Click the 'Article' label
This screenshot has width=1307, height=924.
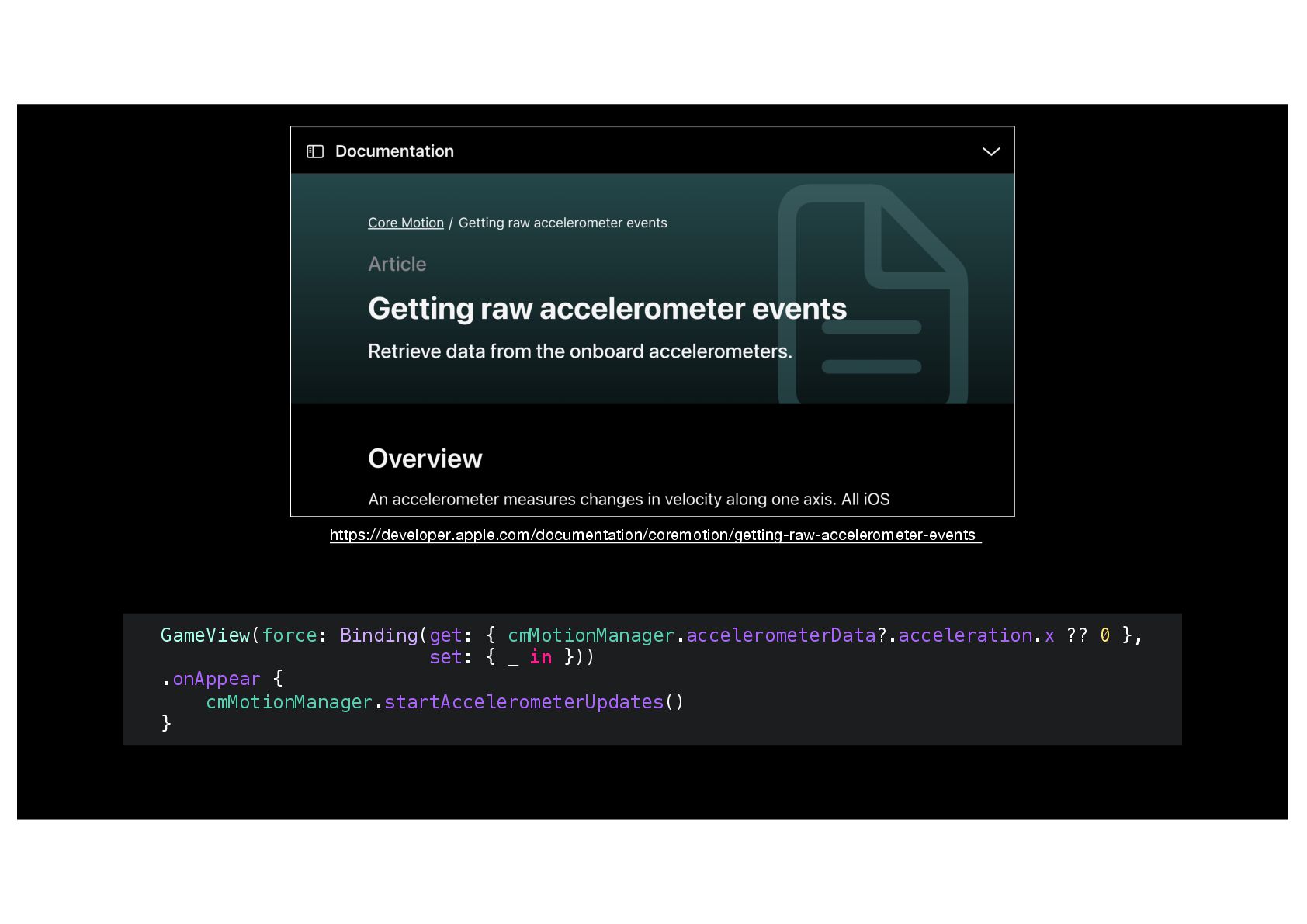[397, 264]
